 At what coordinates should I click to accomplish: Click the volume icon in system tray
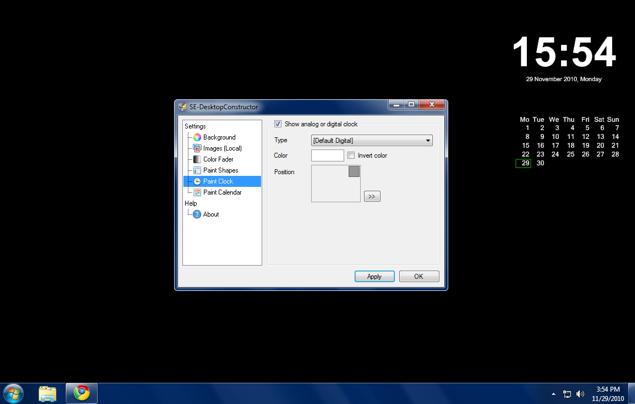580,394
